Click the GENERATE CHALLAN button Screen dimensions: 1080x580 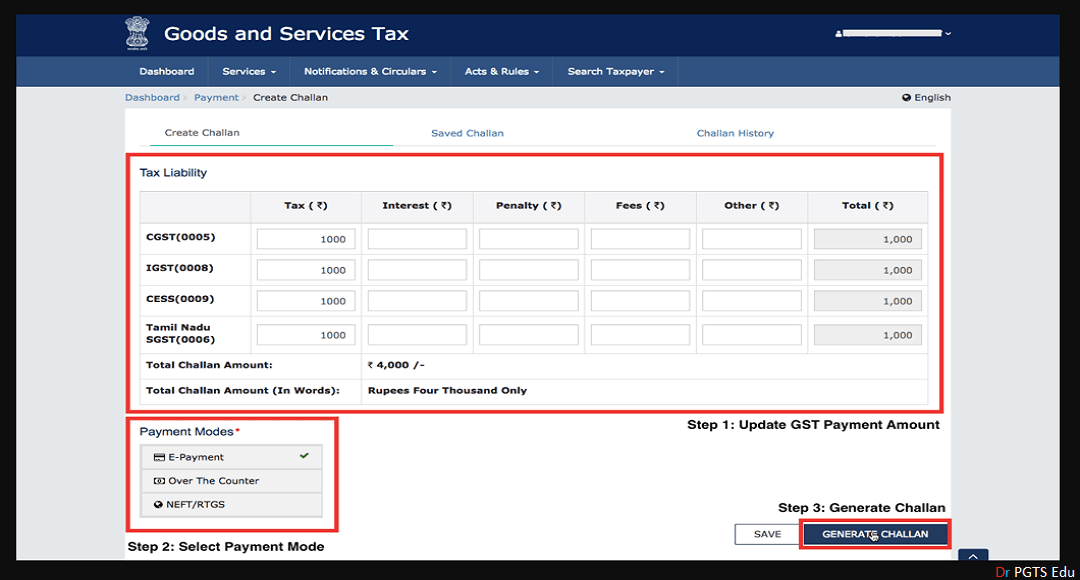pyautogui.click(x=875, y=535)
